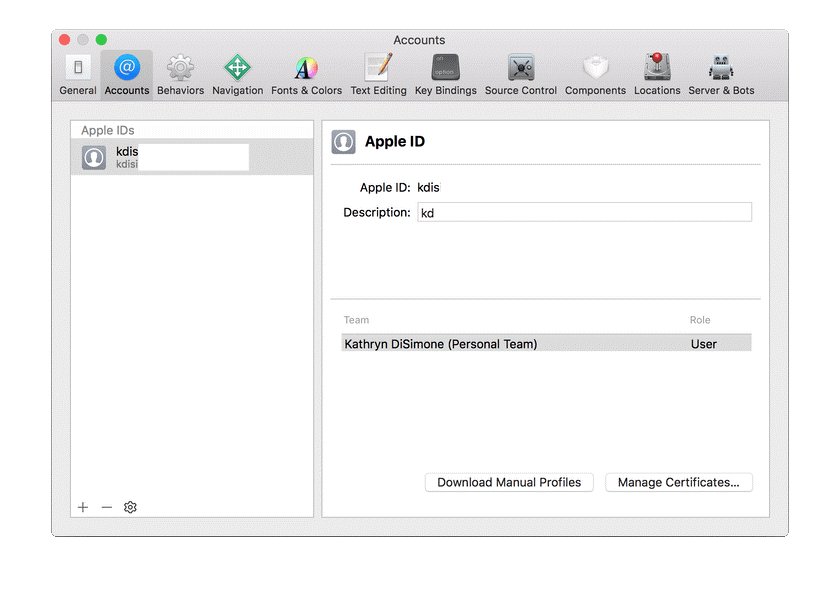Open the Components preferences pane
Screen dimensions: 840x609
pyautogui.click(x=595, y=76)
